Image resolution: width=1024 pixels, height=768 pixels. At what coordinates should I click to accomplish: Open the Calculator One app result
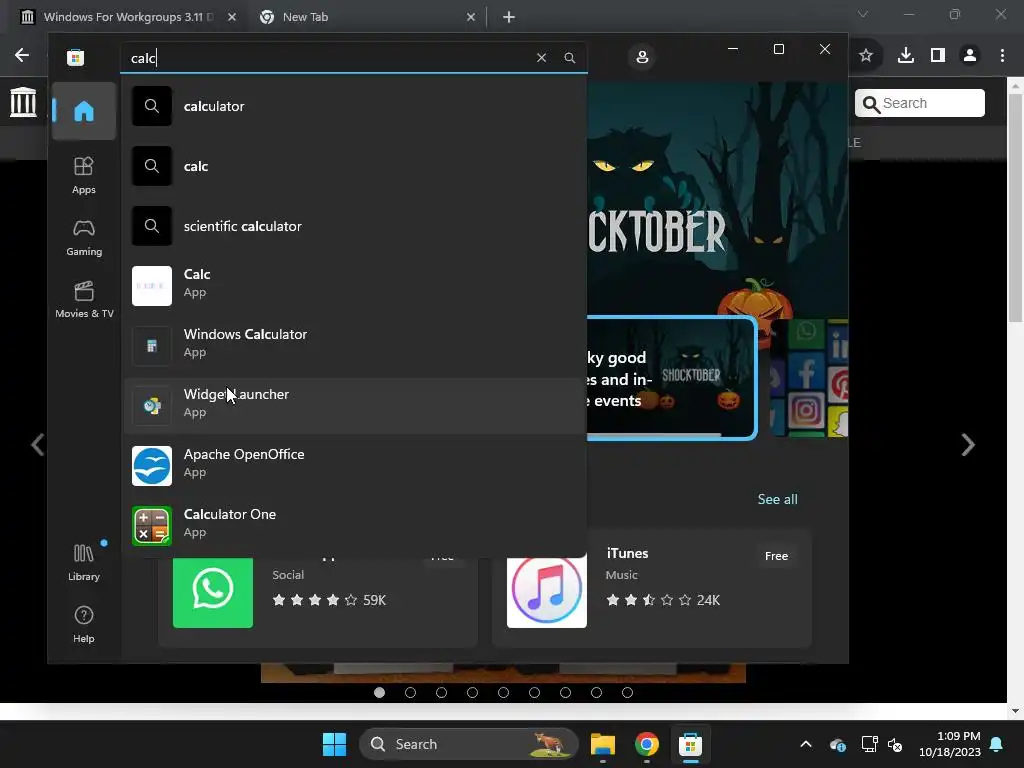pos(354,526)
